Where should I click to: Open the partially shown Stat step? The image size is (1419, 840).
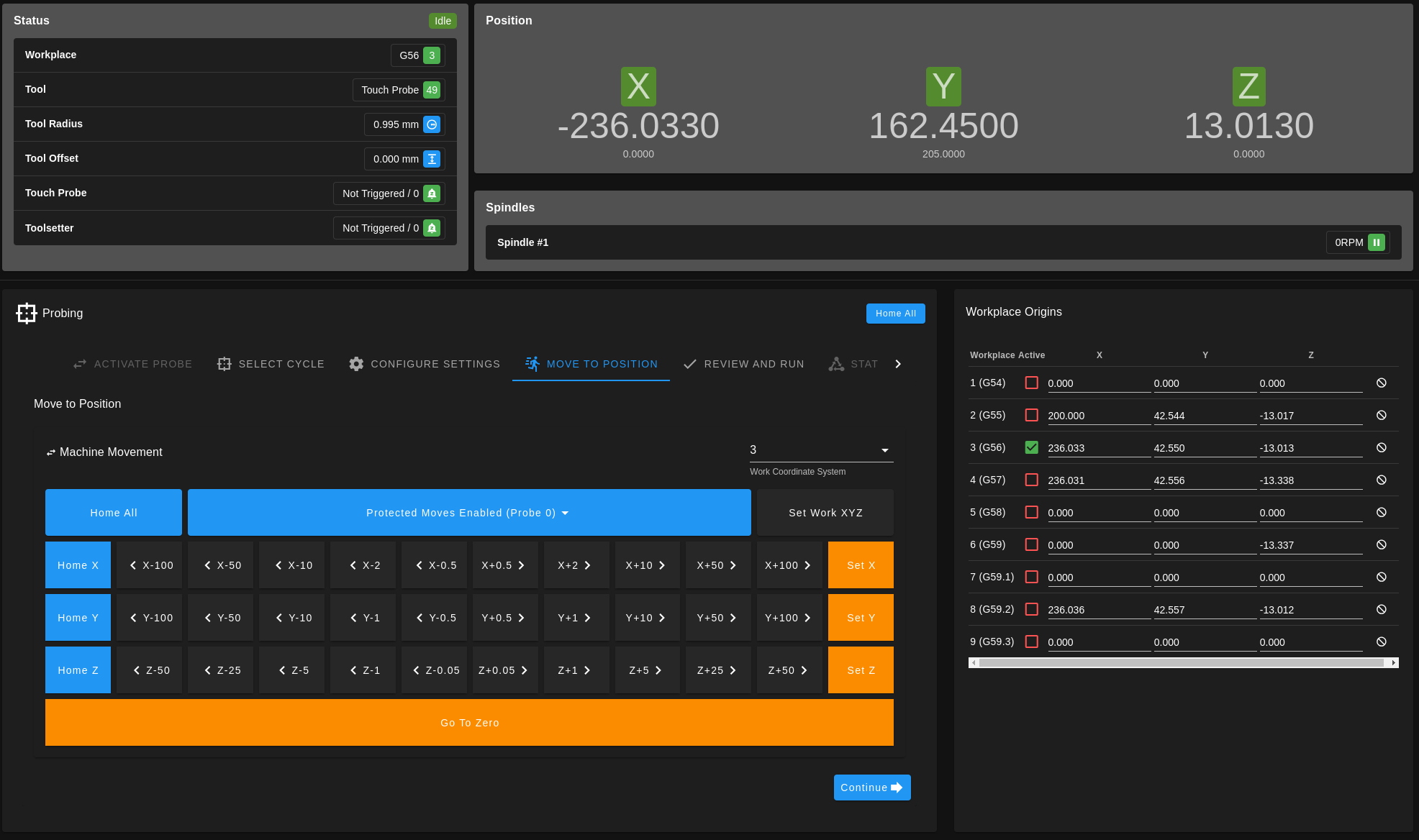pos(853,364)
